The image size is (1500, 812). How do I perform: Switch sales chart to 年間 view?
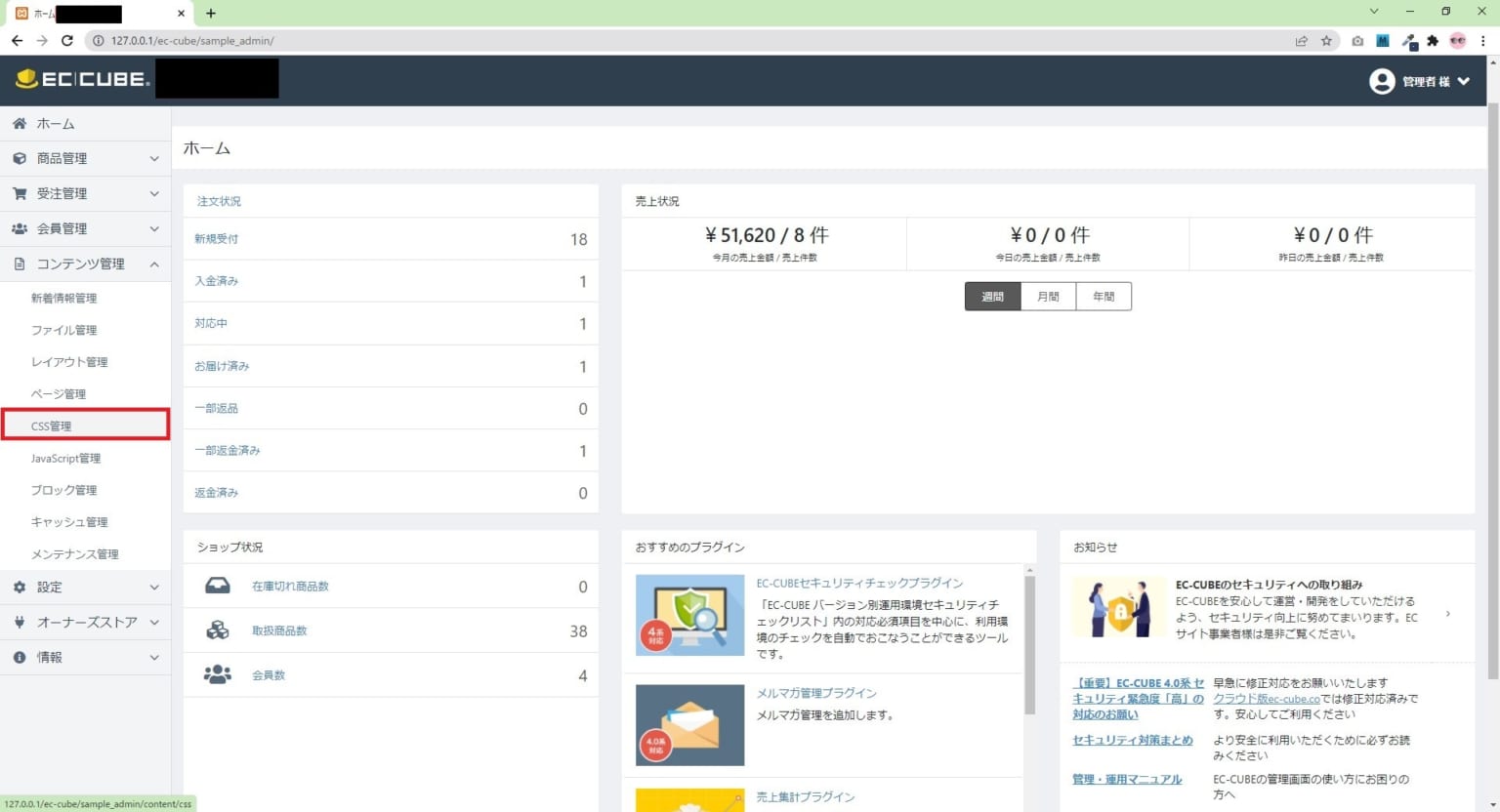pos(1104,297)
